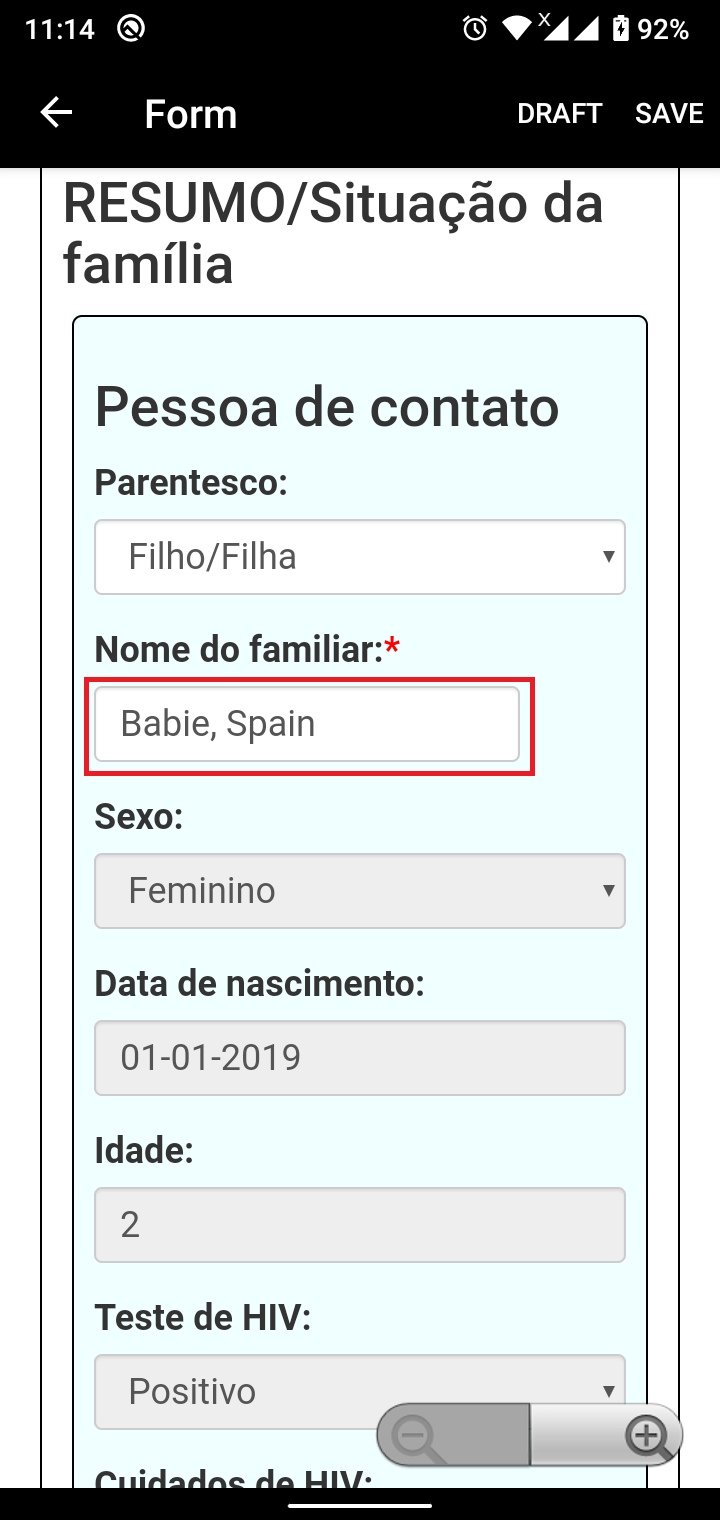Focus the Nome do familiar field
Screen dimensions: 720x1520
[x=307, y=723]
